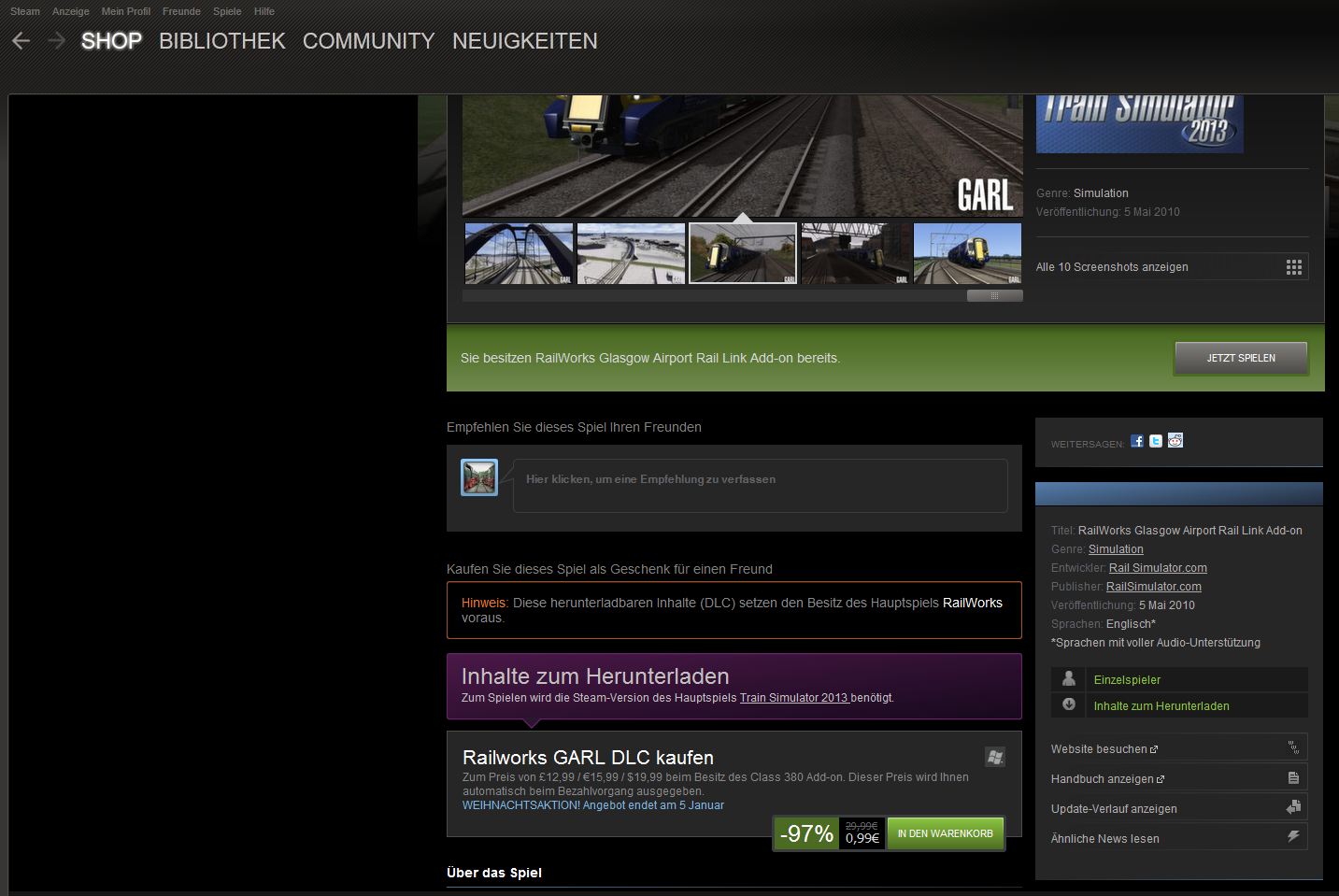Open the Freunde menu
This screenshot has width=1339, height=896.
click(181, 11)
